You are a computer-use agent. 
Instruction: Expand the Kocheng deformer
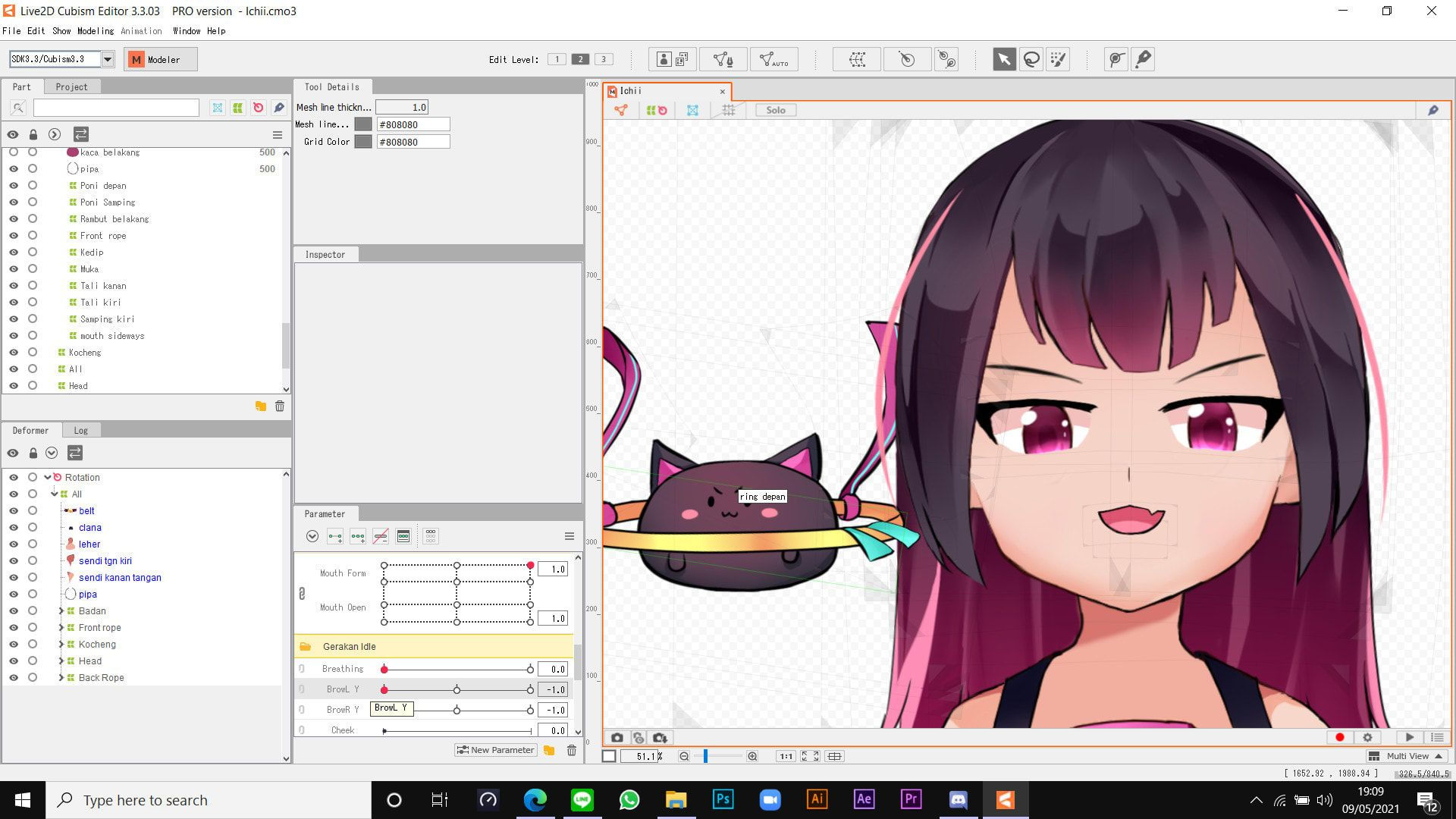[61, 645]
